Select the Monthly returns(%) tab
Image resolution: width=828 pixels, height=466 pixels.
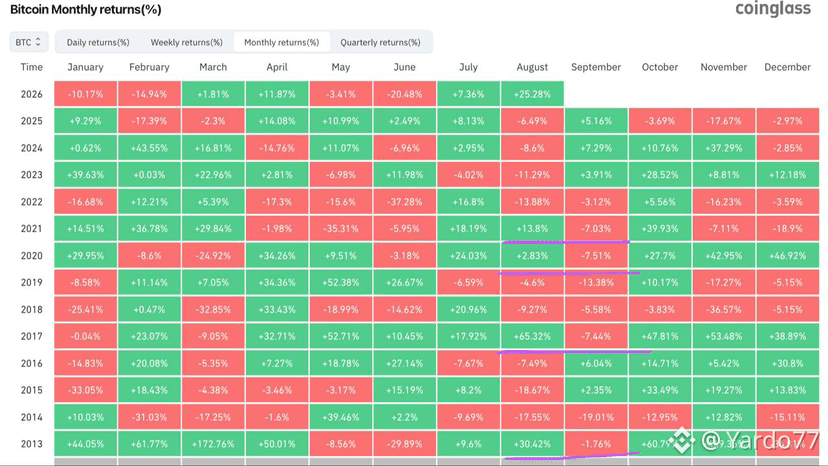281,42
